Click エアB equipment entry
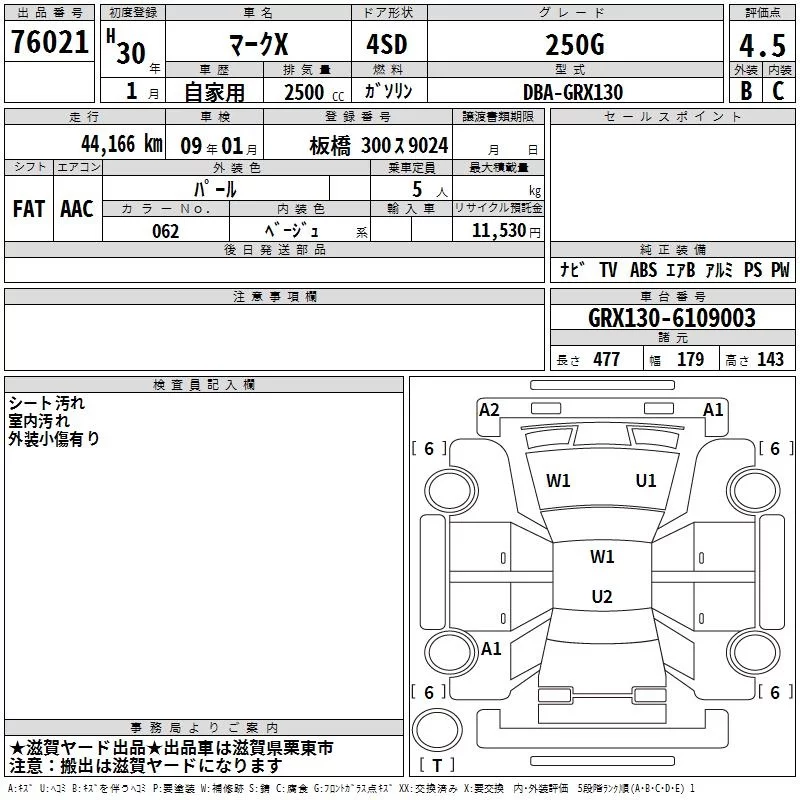 (681, 269)
